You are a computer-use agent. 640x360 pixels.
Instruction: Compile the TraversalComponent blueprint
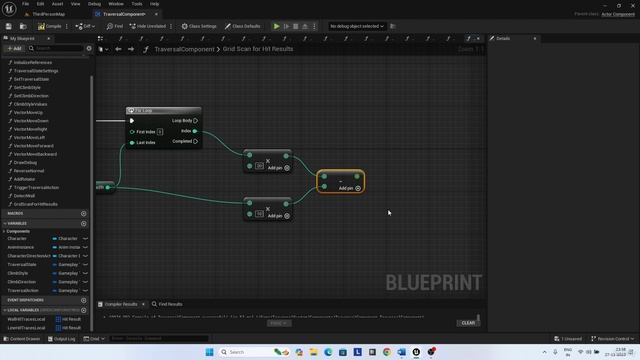(49, 26)
